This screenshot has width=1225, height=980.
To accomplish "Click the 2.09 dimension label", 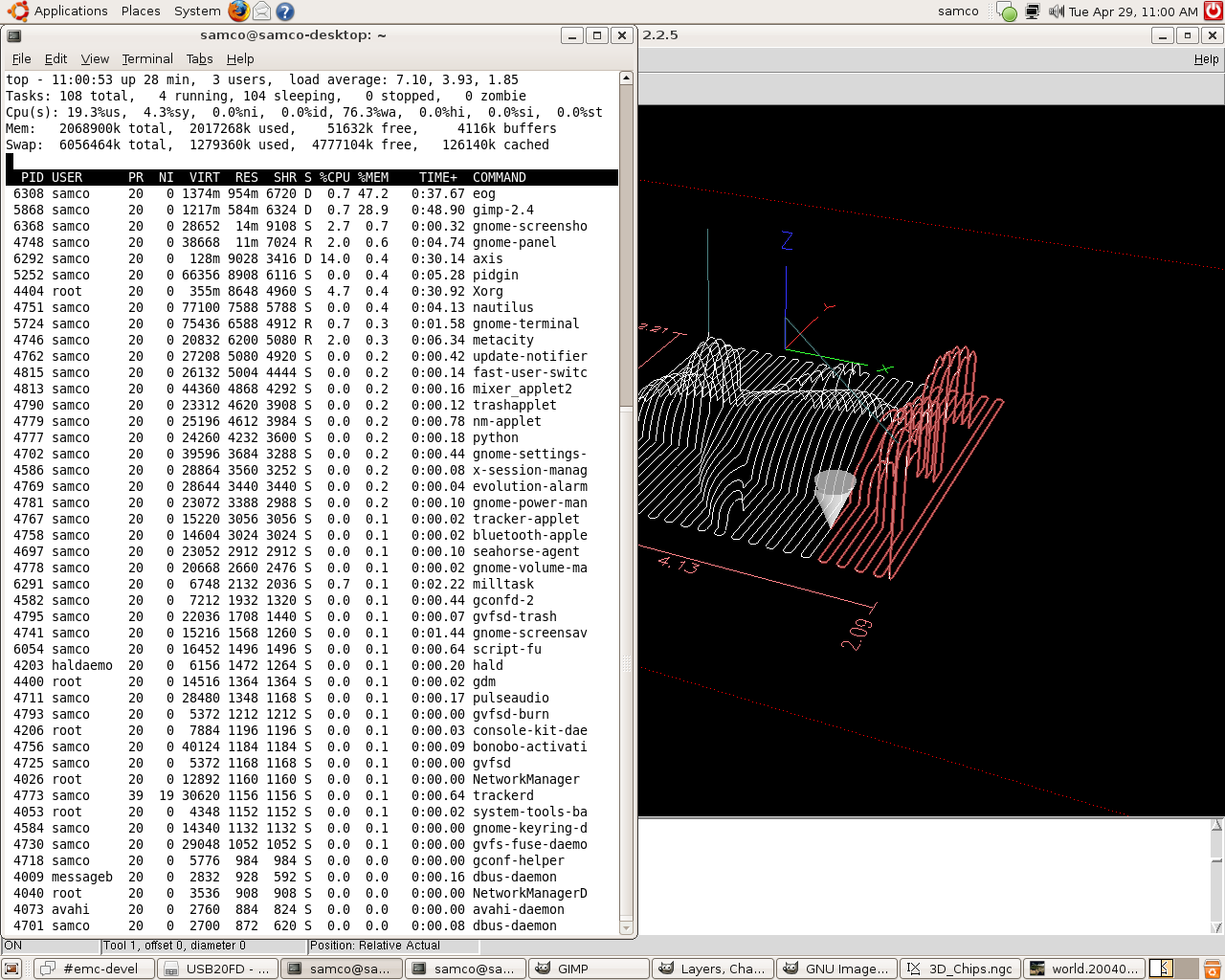I will [x=857, y=635].
